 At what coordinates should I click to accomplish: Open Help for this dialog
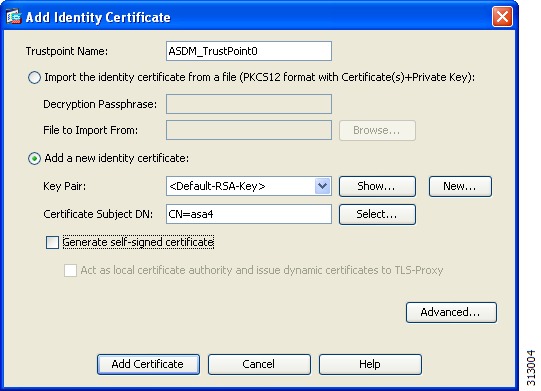[370, 364]
